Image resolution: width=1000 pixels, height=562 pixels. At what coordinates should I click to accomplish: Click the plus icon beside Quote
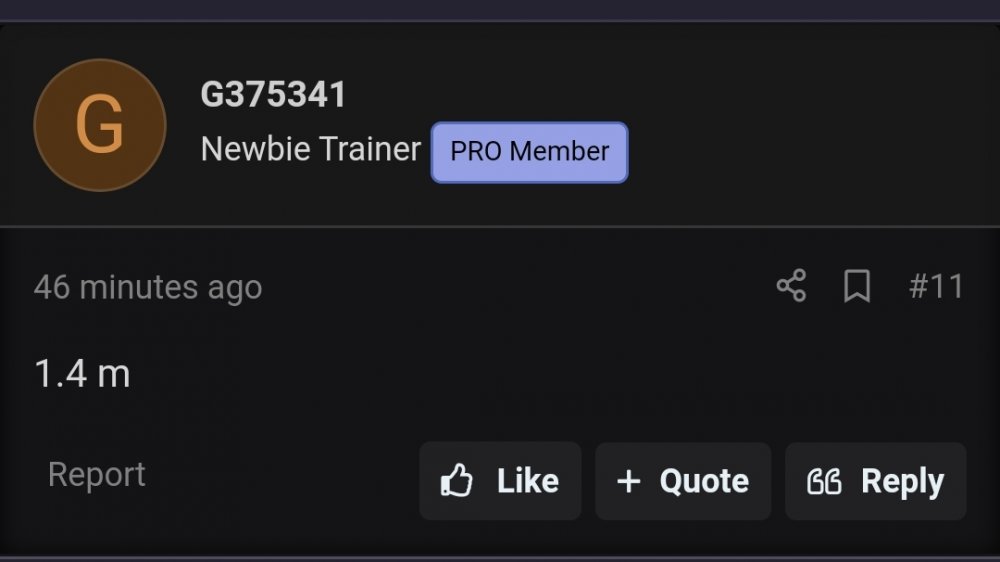pyautogui.click(x=629, y=481)
